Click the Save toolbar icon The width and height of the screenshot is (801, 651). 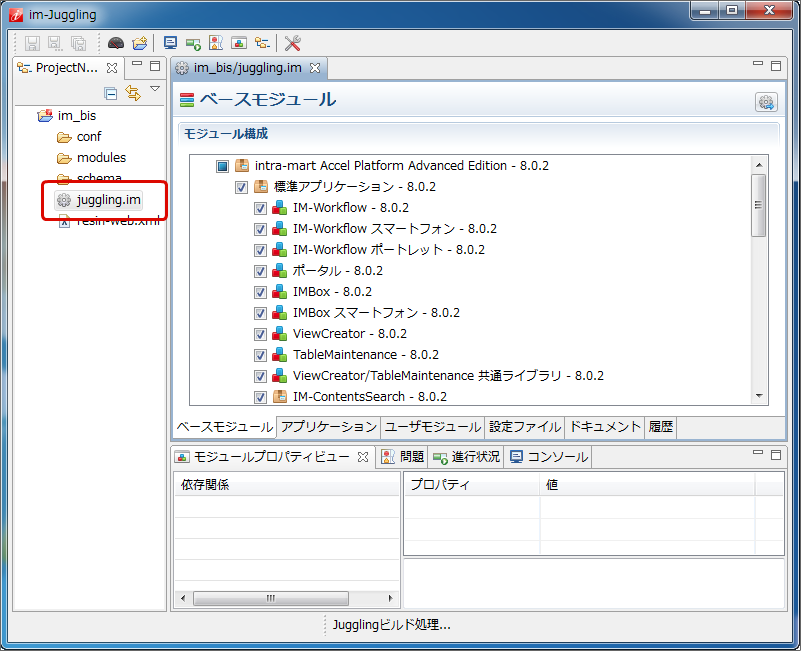(32, 43)
